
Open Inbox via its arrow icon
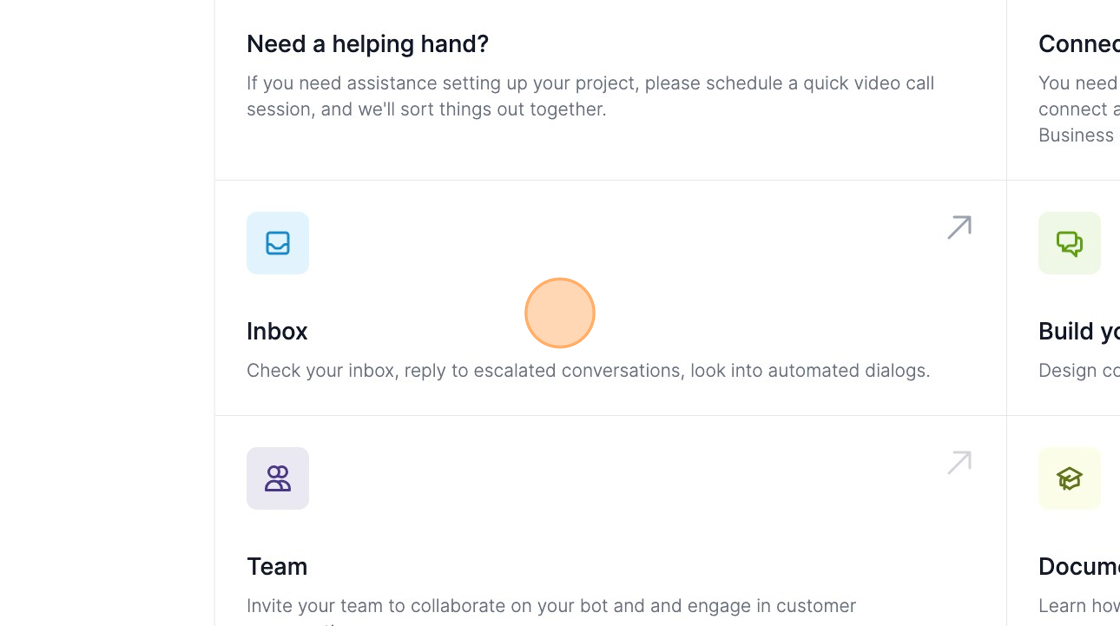click(959, 227)
